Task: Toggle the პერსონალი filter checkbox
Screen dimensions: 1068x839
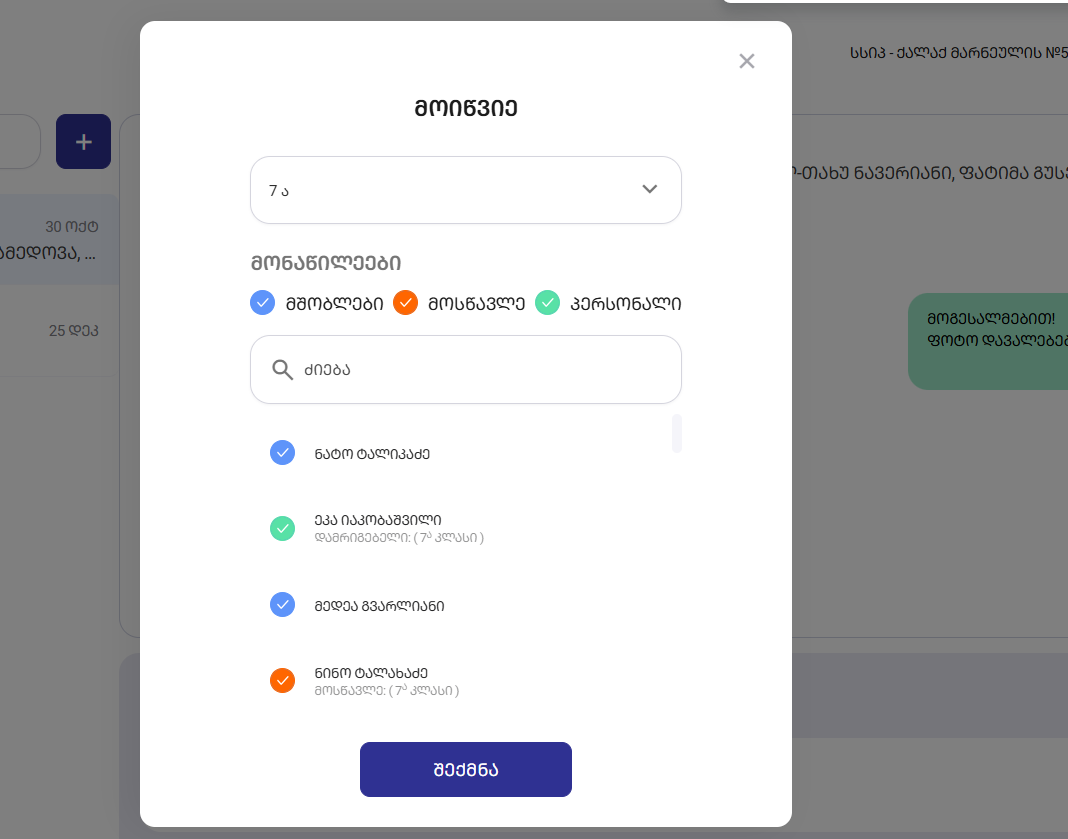Action: pyautogui.click(x=547, y=302)
